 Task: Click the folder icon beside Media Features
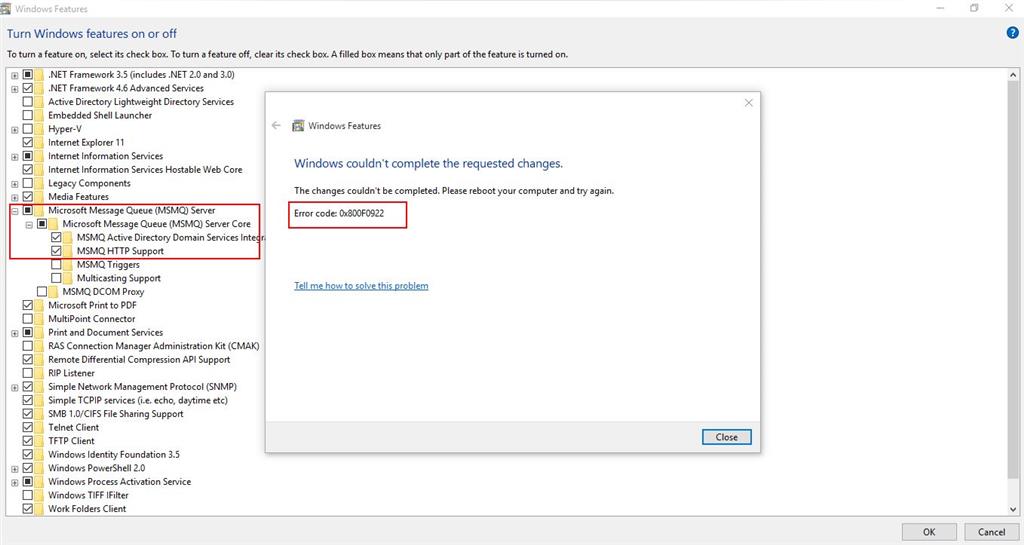pyautogui.click(x=40, y=196)
